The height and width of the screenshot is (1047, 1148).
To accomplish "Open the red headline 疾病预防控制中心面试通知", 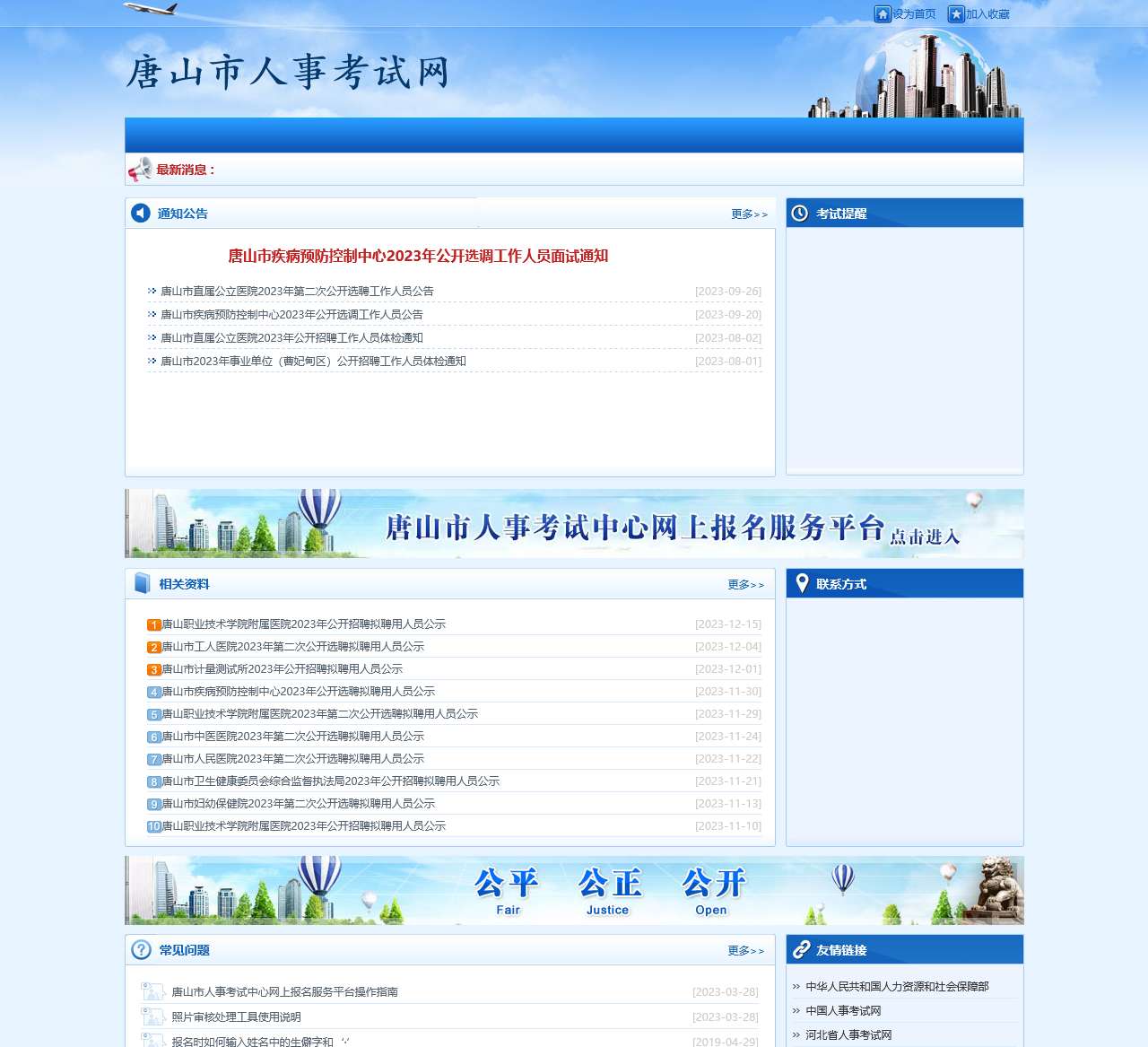I will (x=418, y=256).
